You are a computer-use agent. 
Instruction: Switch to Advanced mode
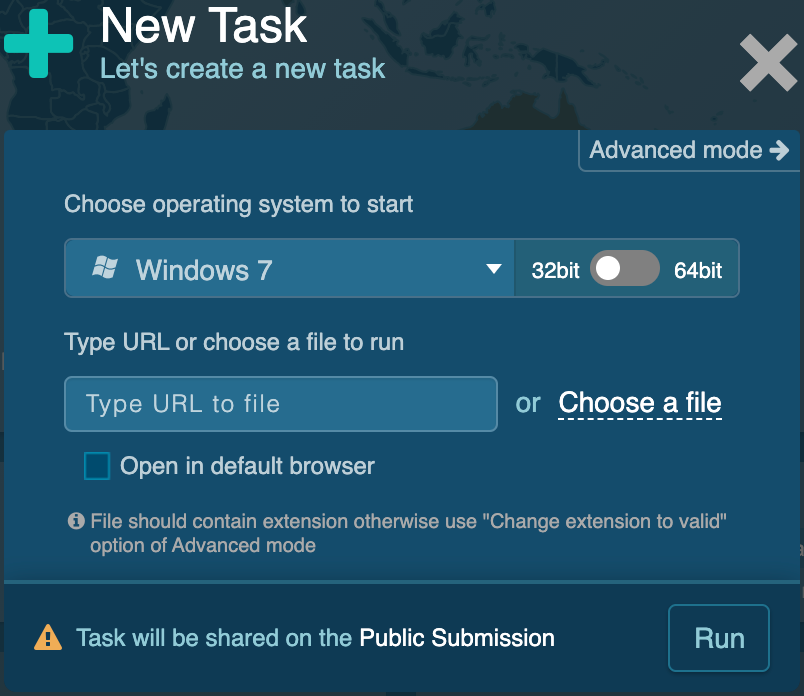[x=676, y=150]
